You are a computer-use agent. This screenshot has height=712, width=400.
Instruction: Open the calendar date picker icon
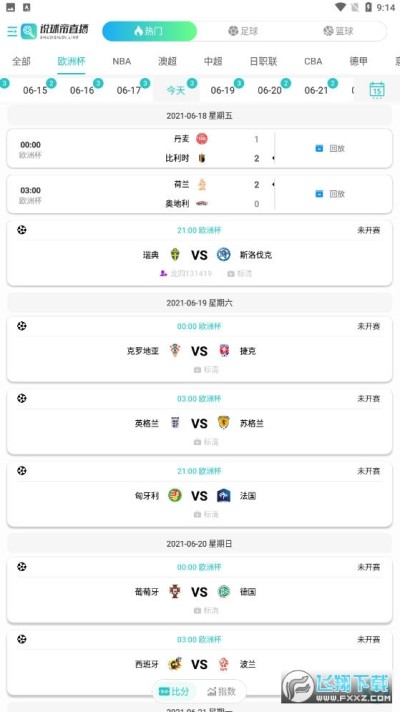[377, 89]
